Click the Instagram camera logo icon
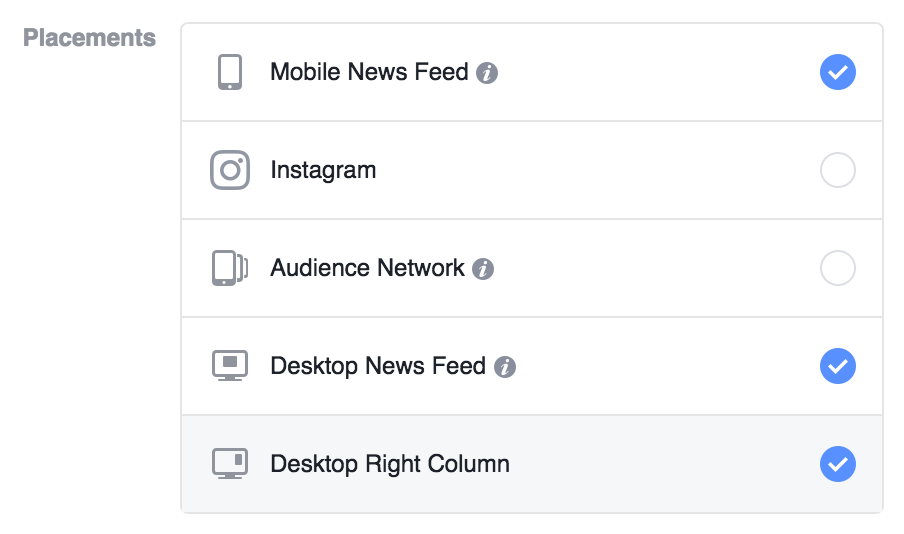 (230, 170)
